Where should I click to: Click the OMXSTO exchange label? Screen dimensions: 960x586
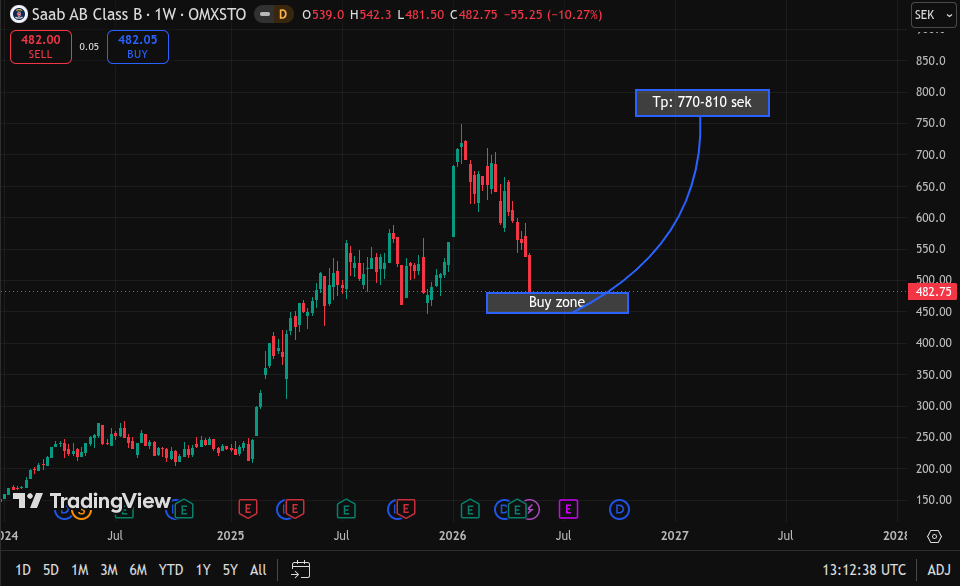(x=217, y=14)
